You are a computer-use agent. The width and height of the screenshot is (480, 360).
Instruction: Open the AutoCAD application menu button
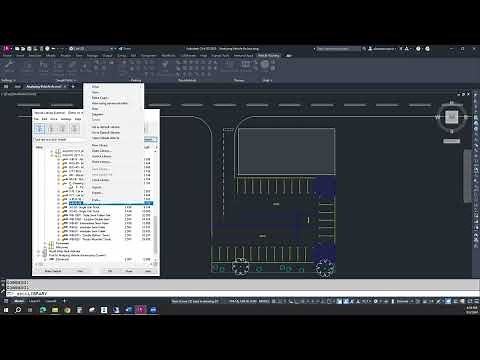pos(6,49)
